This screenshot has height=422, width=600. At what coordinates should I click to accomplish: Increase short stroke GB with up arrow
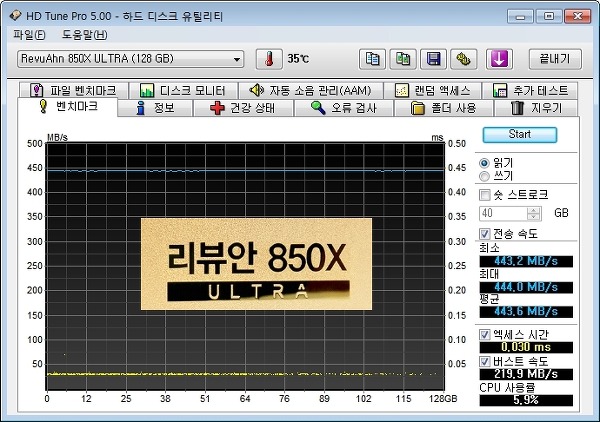(x=533, y=210)
